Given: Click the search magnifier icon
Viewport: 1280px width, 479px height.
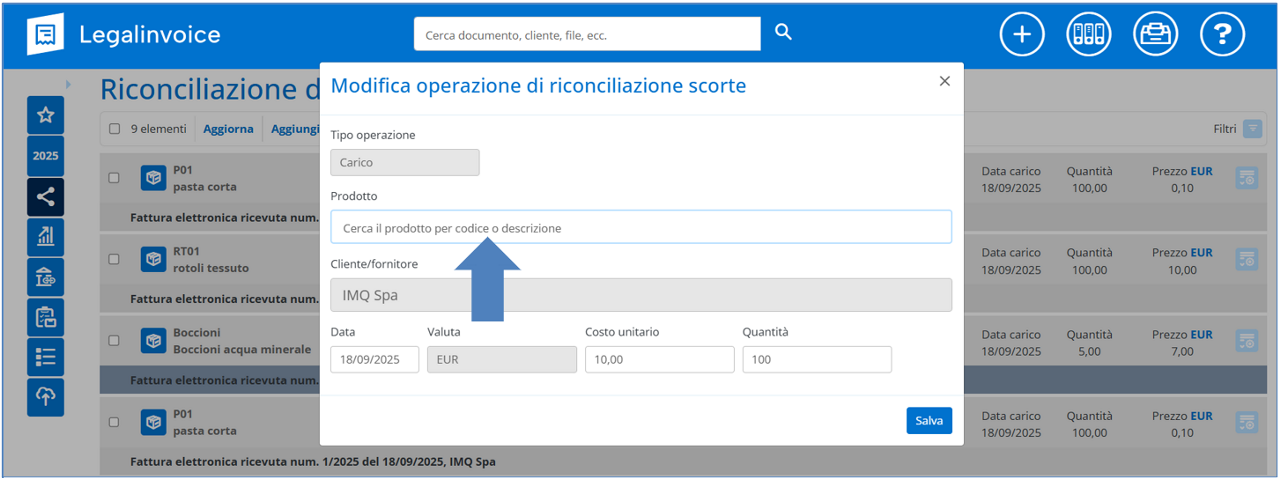Looking at the screenshot, I should [783, 33].
